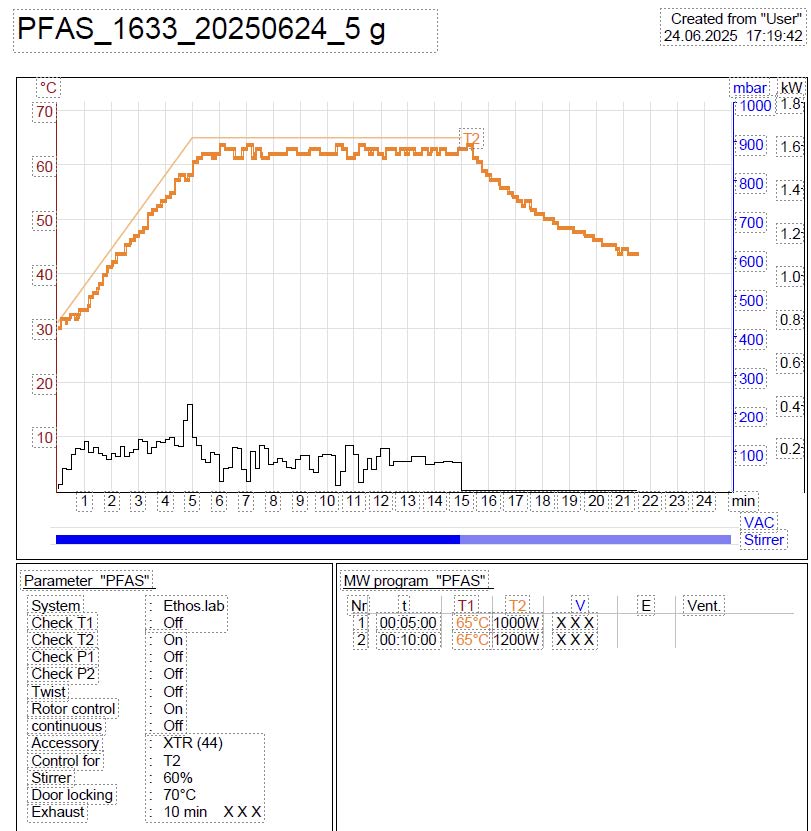Click the 5 min time axis marker

tap(192, 501)
